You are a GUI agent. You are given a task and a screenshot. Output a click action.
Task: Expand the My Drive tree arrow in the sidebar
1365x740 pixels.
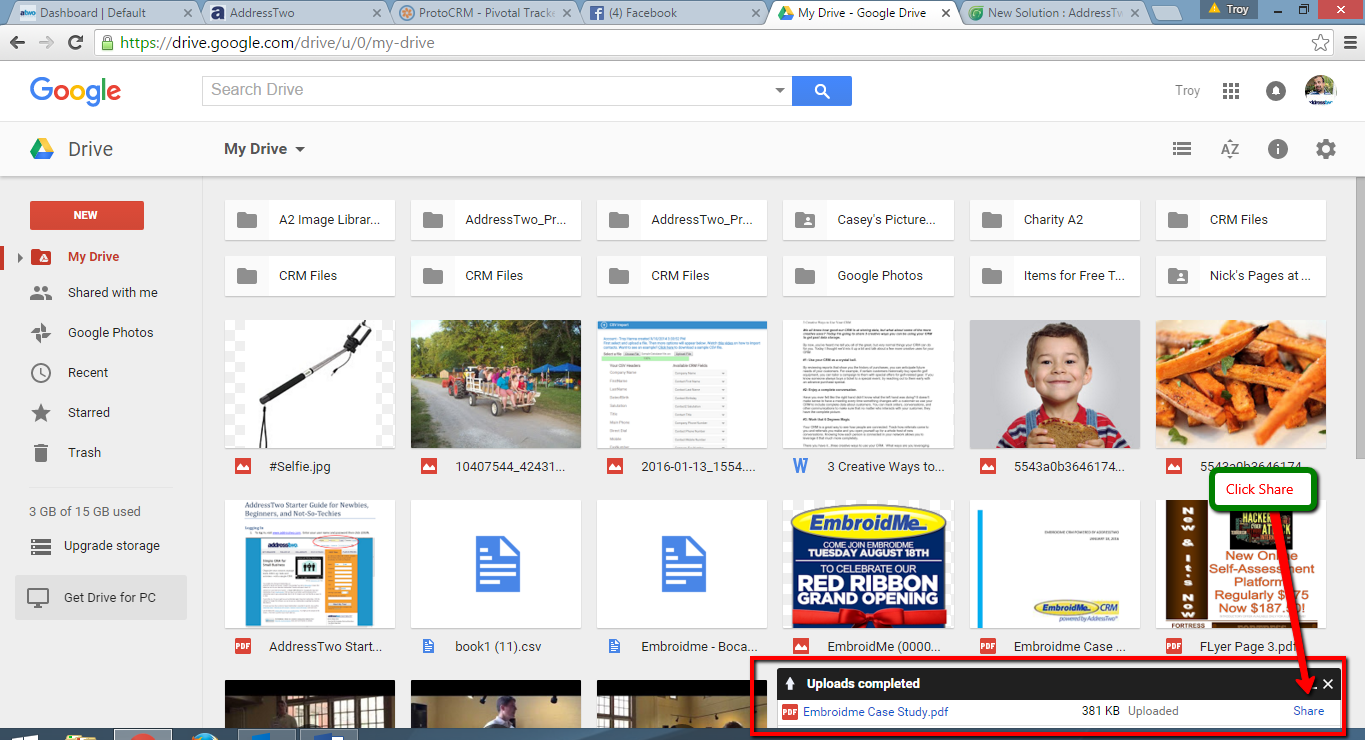(x=19, y=258)
